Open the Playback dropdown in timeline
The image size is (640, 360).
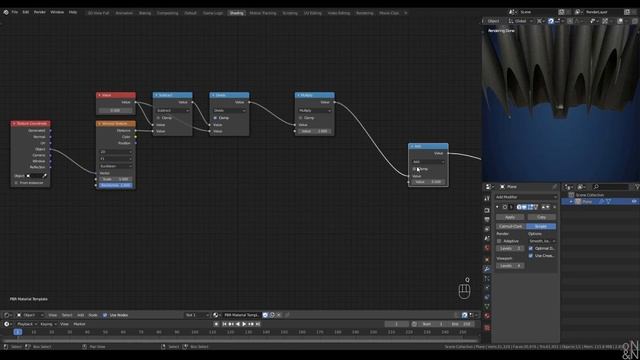[27, 324]
